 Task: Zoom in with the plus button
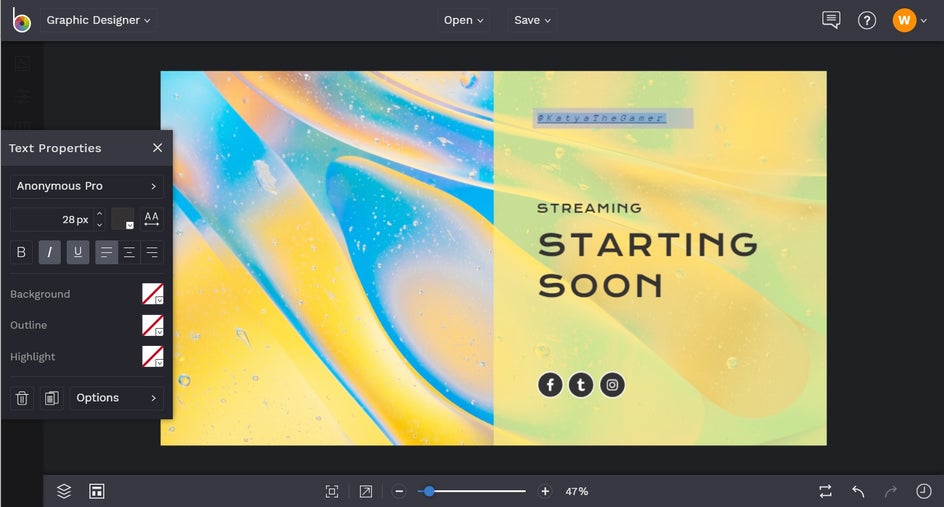[545, 491]
